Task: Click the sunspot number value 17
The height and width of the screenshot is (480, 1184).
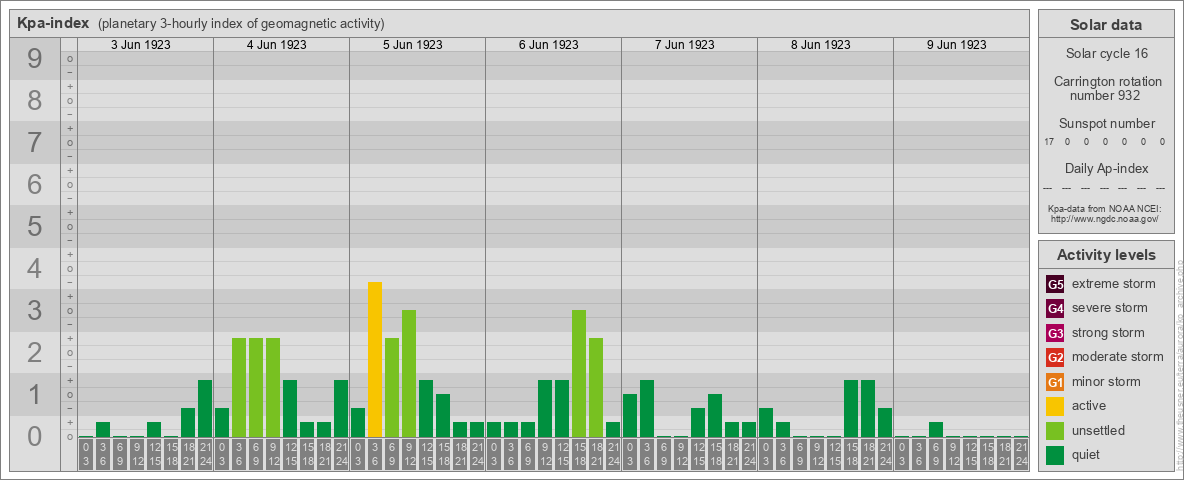Action: [1049, 142]
